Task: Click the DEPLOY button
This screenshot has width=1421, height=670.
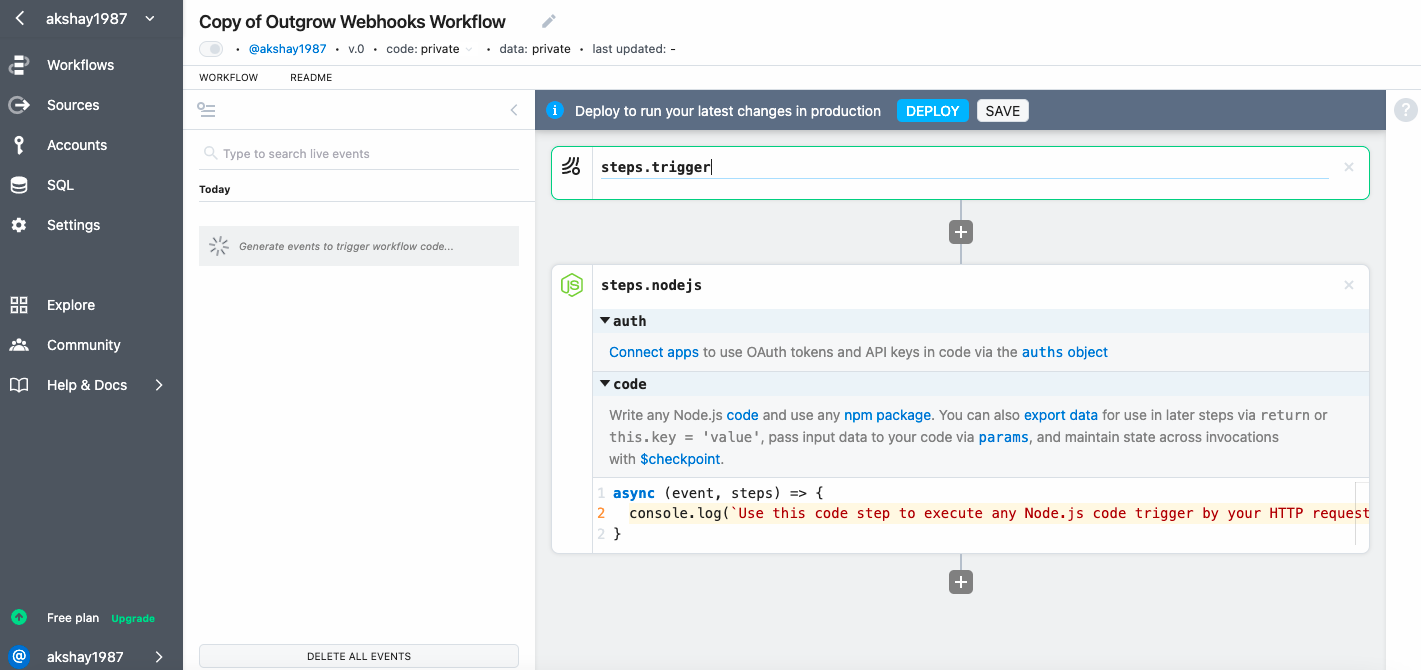Action: [x=932, y=111]
